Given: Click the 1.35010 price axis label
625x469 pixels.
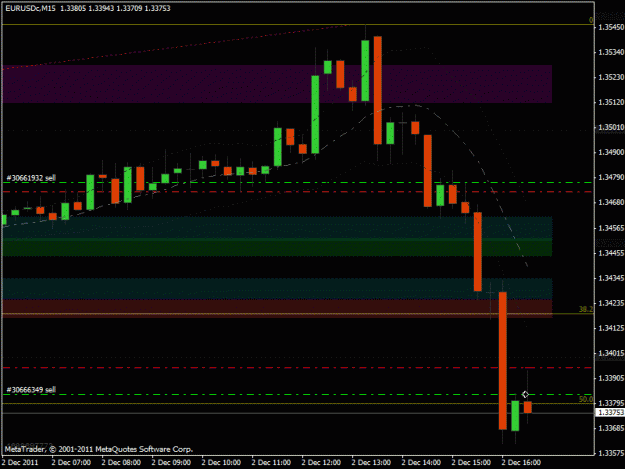Looking at the screenshot, I should [611, 127].
